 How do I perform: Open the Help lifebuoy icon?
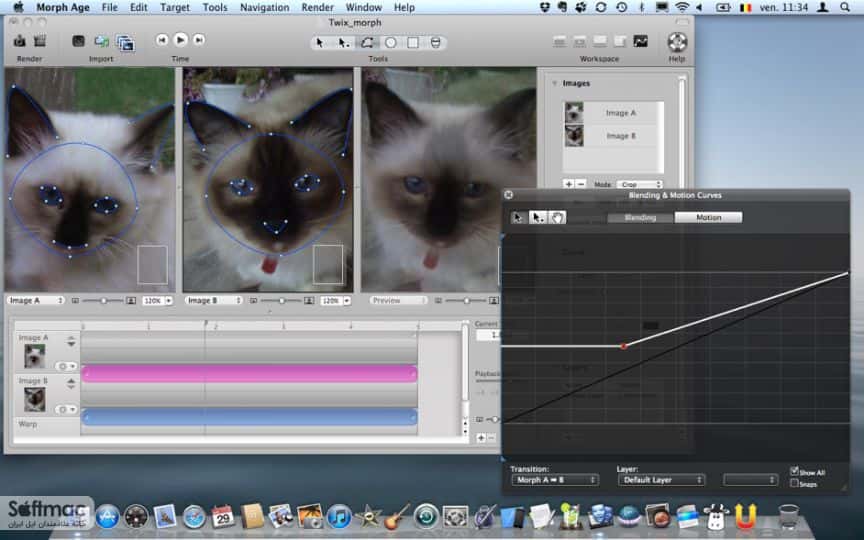(x=677, y=42)
